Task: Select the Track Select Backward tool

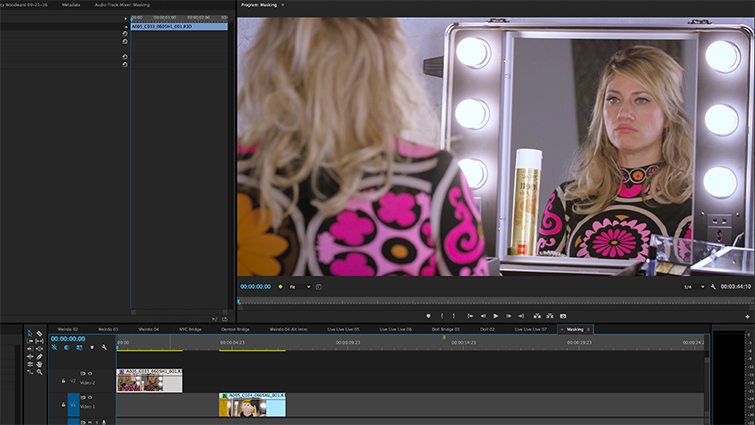Action: pos(30,348)
